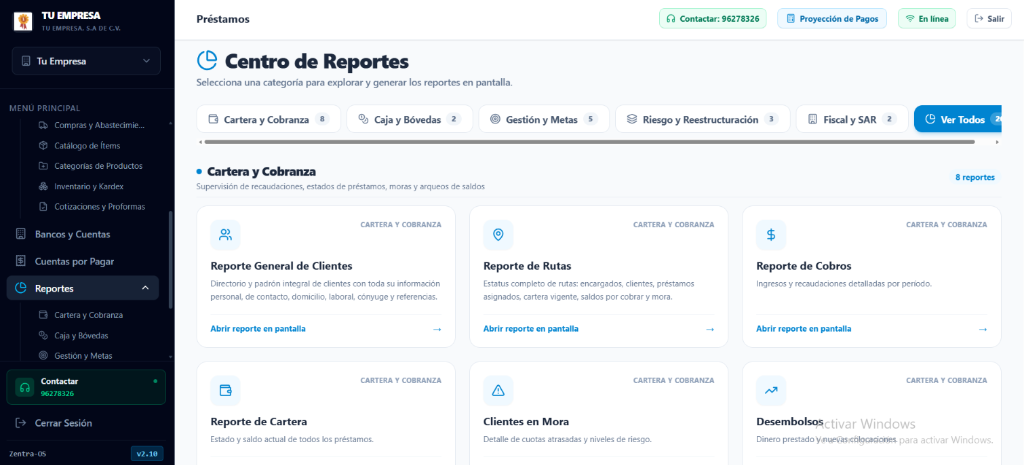Screen dimensions: 1024x465
Task: Open Reporte de Rutas via Abrir reporte link
Action: pyautogui.click(x=531, y=329)
